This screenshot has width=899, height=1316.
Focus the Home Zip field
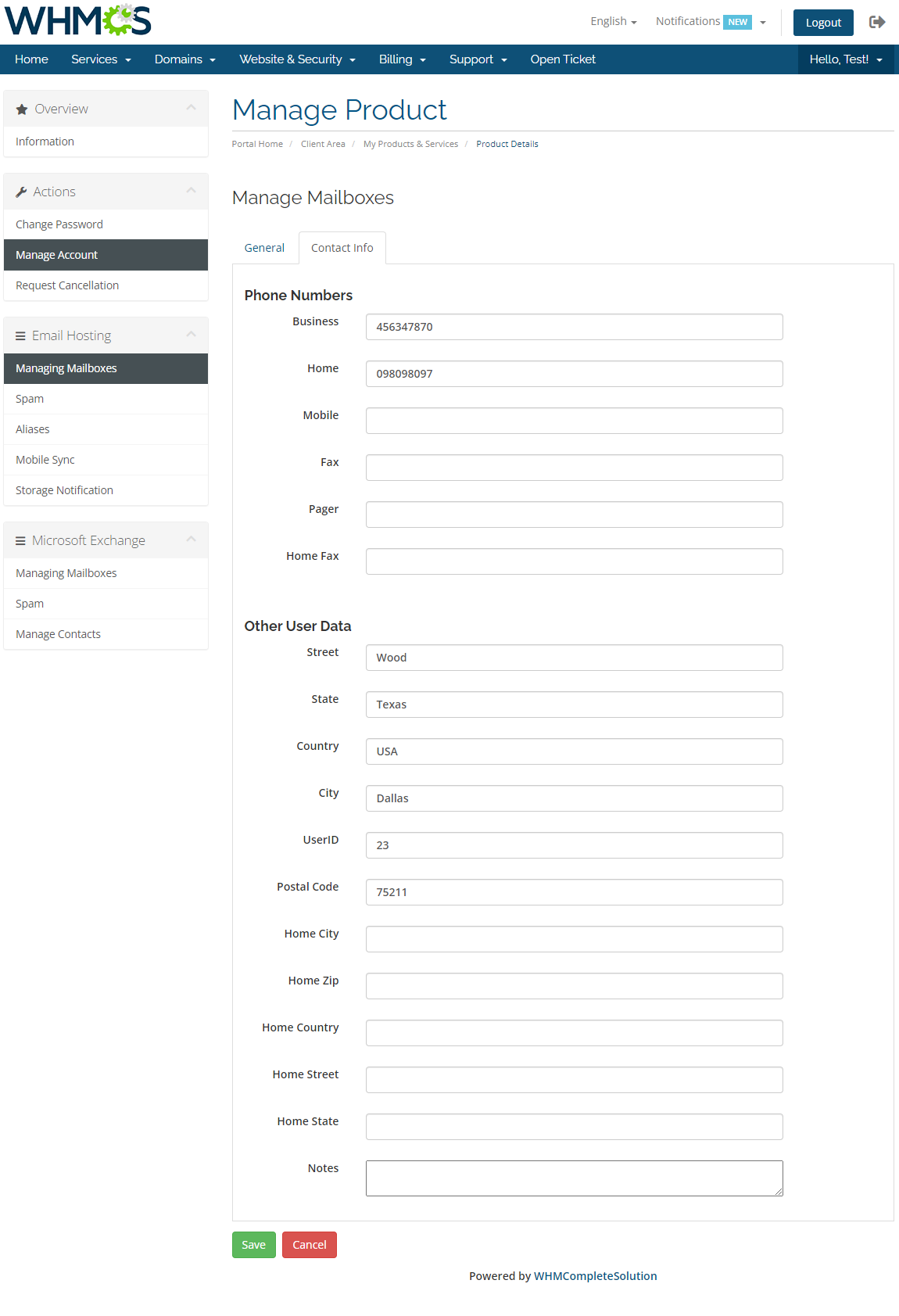(x=574, y=986)
